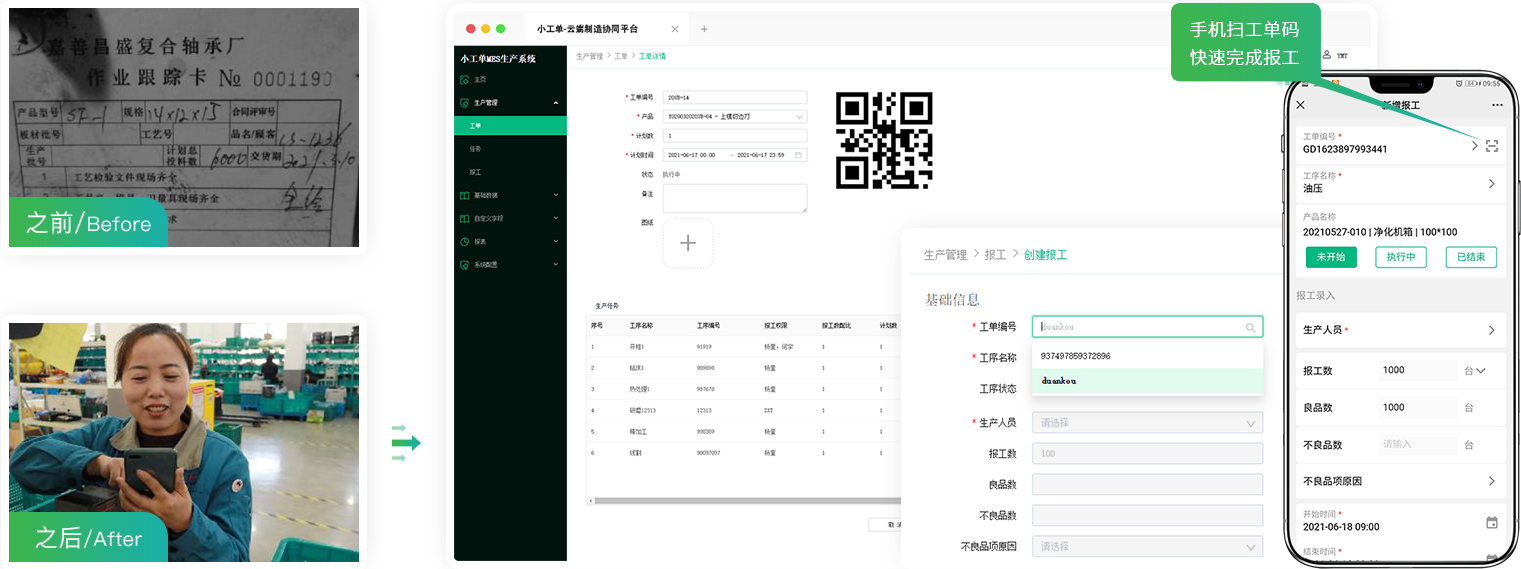Image resolution: width=1521 pixels, height=569 pixels.
Task: Click the 备注 remarks text area
Action: (x=734, y=198)
